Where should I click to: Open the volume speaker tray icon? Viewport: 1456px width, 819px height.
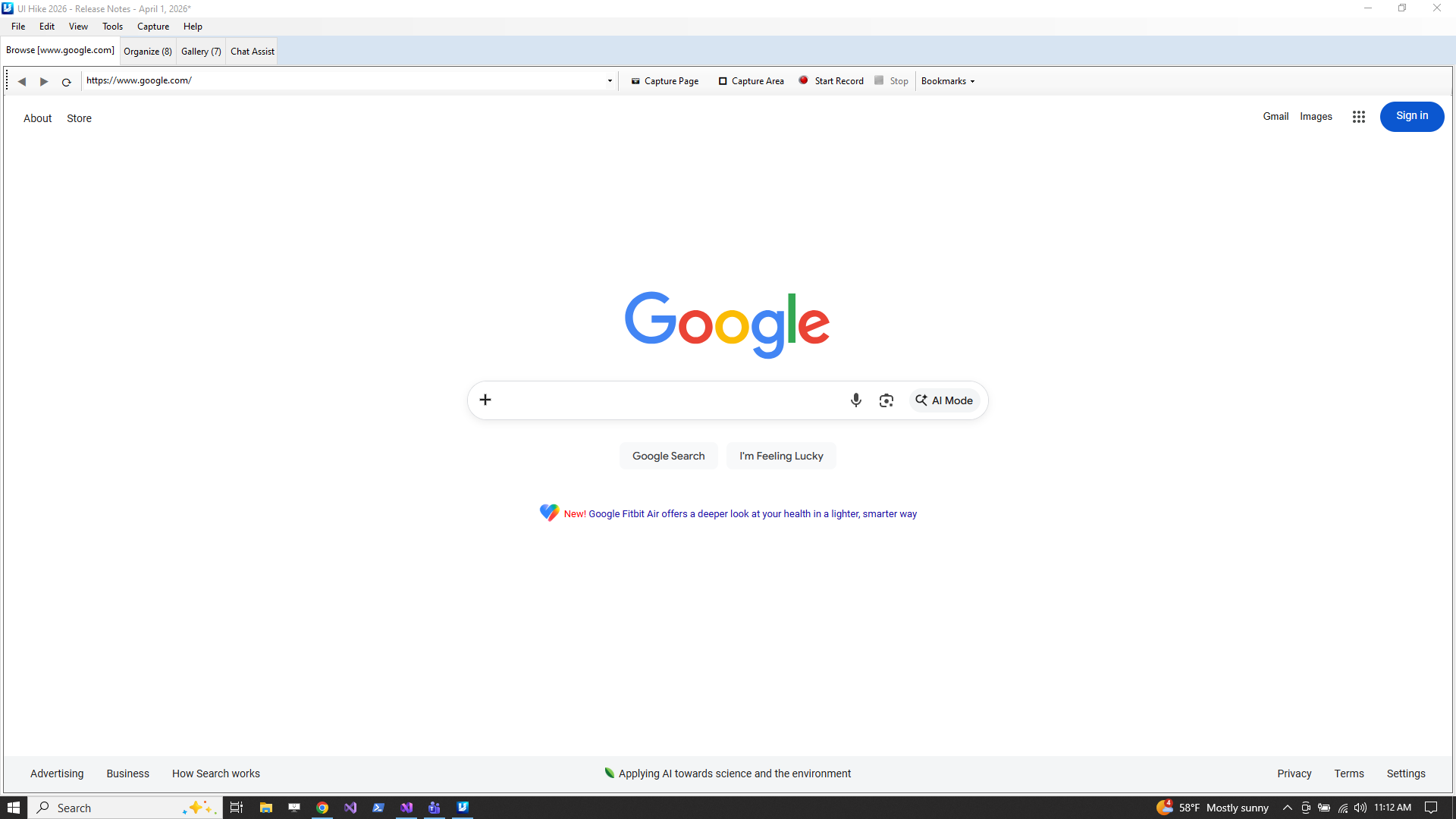(x=1360, y=808)
